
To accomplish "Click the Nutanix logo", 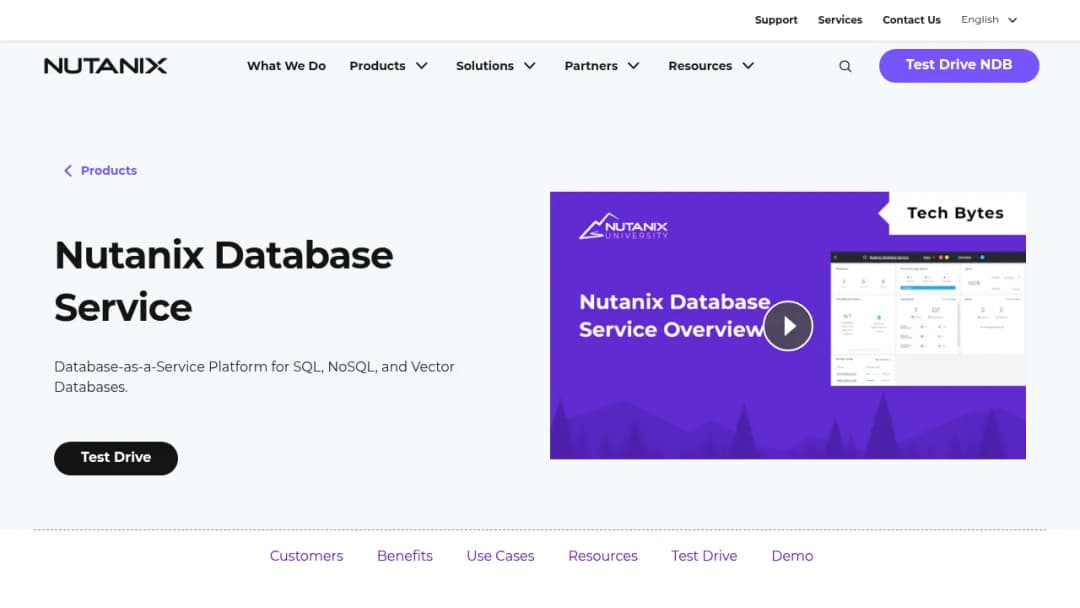I will click(105, 66).
